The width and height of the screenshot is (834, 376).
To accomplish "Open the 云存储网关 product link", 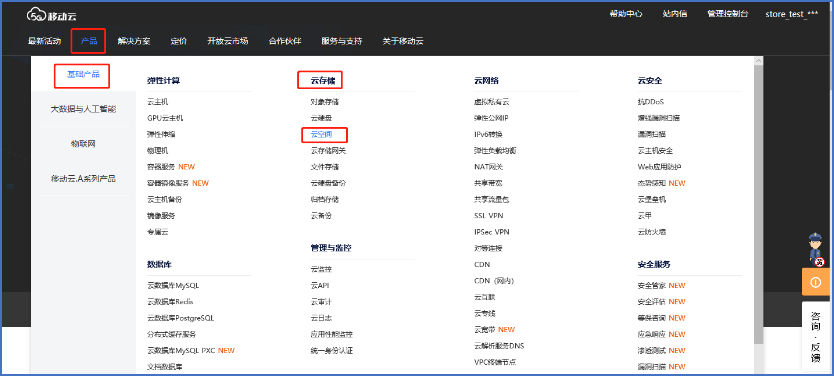I will click(329, 151).
